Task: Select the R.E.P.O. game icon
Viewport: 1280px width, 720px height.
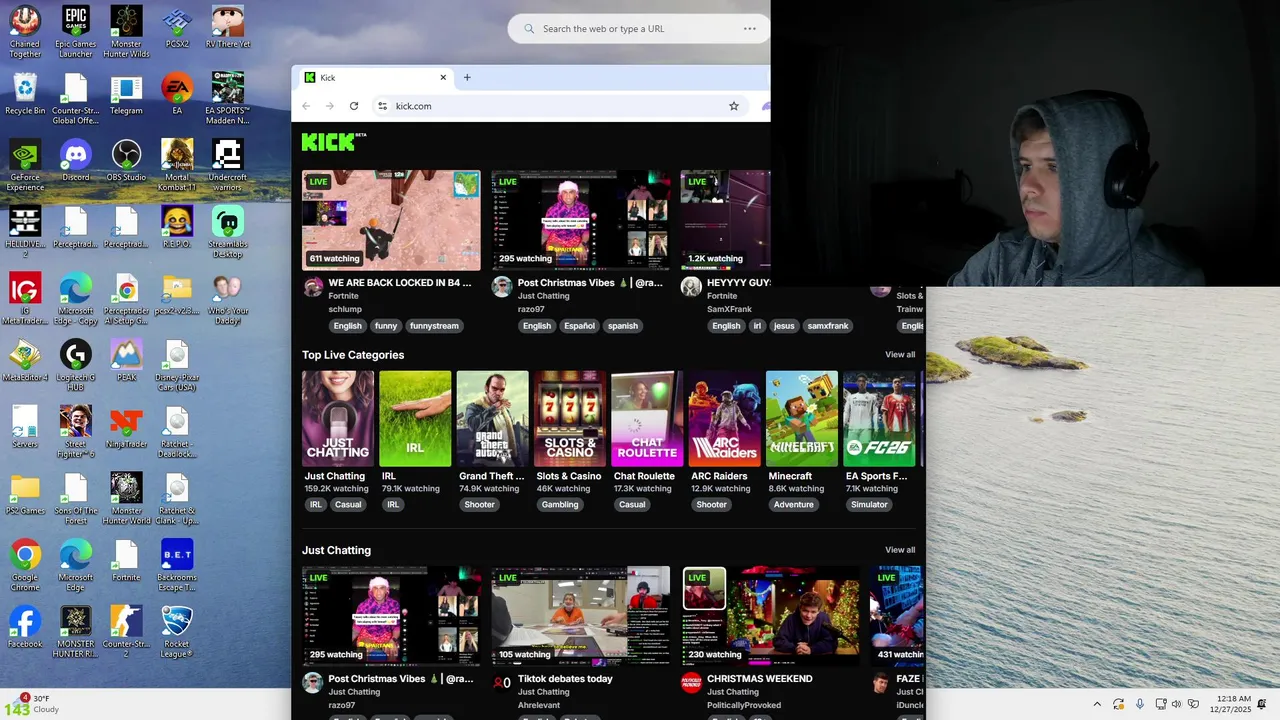Action: point(177,227)
